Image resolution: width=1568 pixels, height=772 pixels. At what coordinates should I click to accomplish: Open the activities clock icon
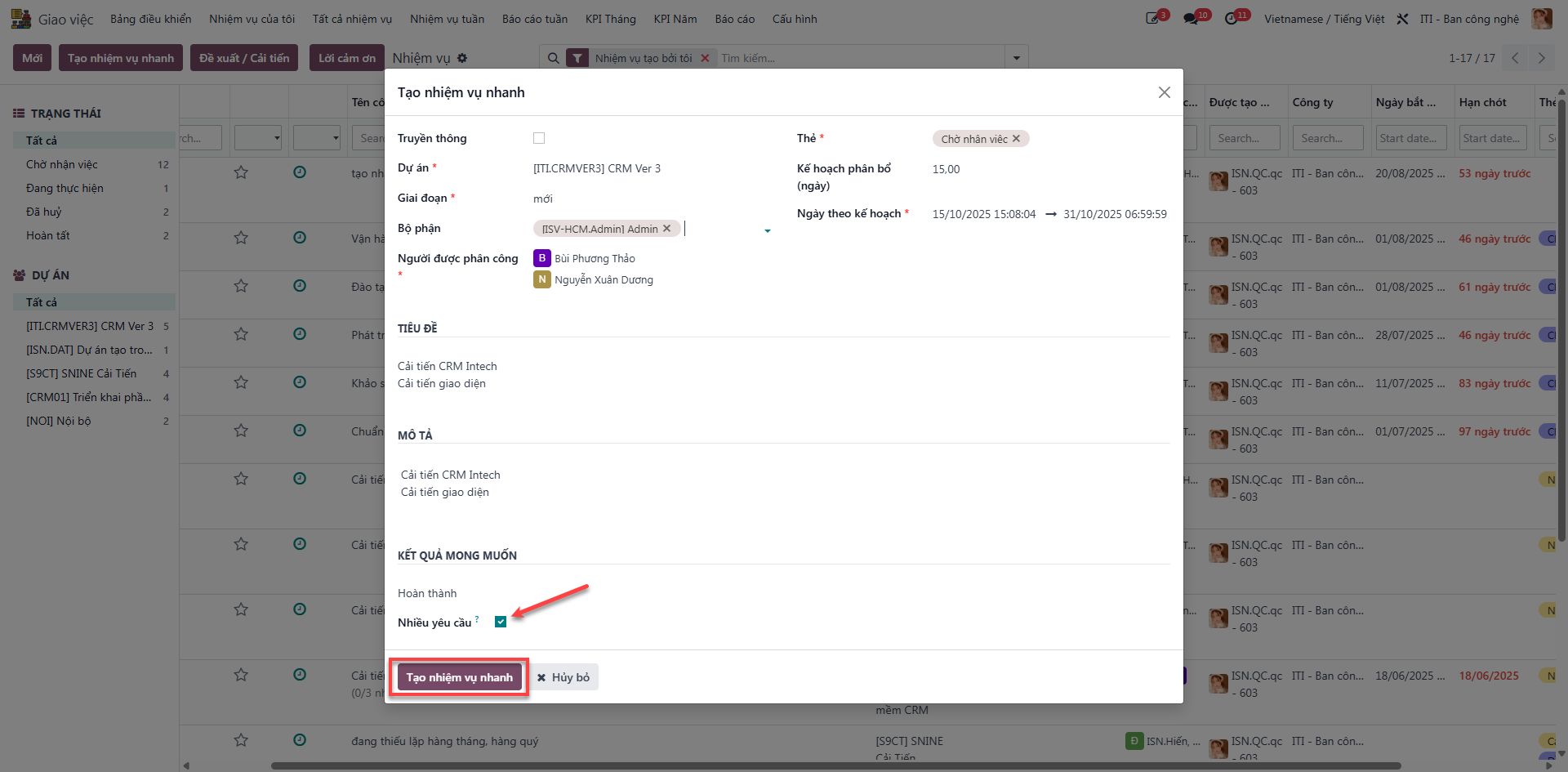(1232, 19)
